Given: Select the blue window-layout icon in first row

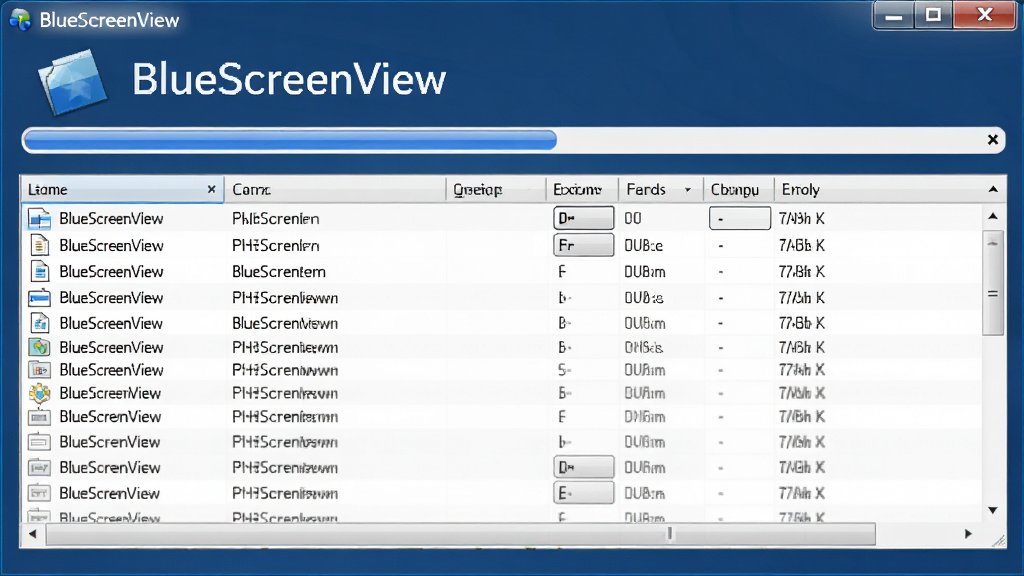Looking at the screenshot, I should pos(39,219).
